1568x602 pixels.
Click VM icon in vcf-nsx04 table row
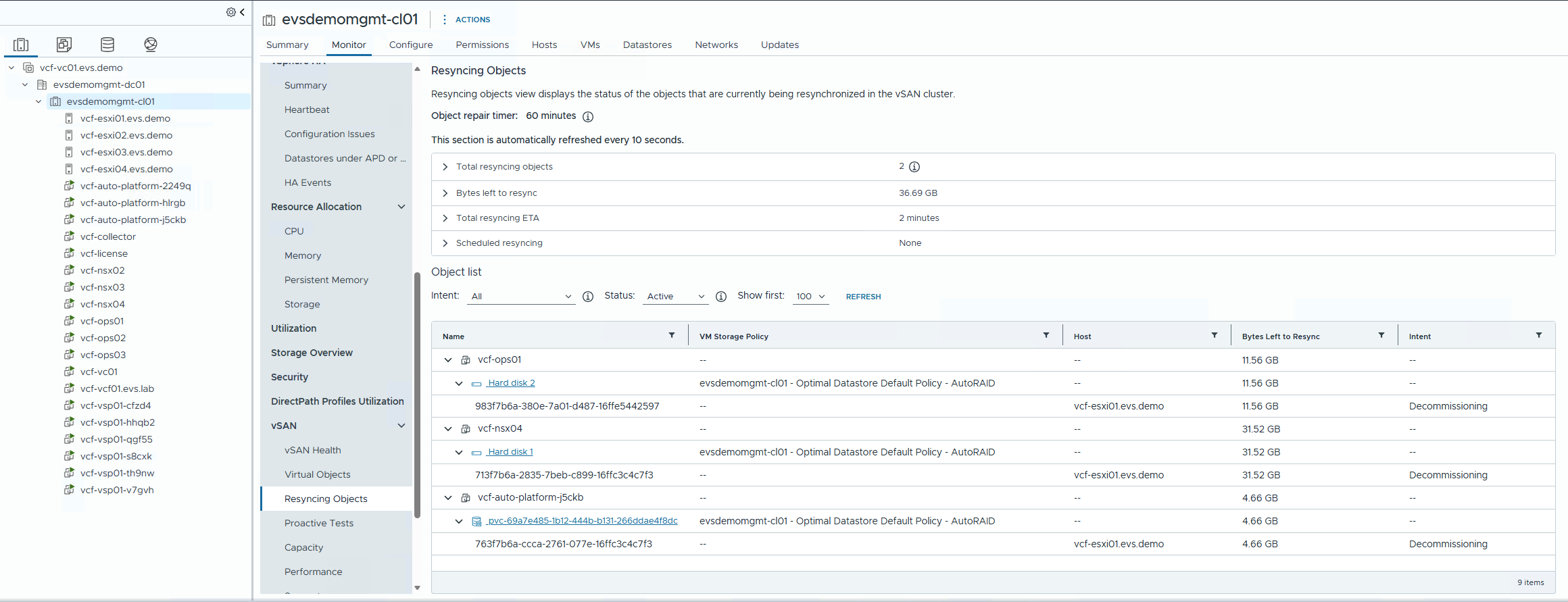pos(466,429)
